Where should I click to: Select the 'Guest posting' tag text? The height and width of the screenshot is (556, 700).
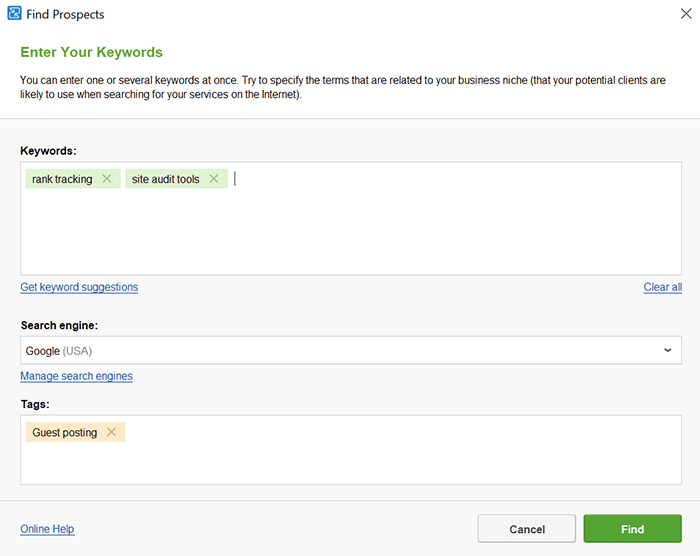(x=65, y=432)
